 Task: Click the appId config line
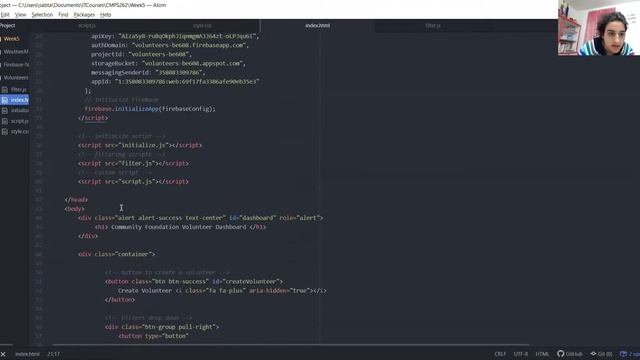pyautogui.click(x=175, y=82)
